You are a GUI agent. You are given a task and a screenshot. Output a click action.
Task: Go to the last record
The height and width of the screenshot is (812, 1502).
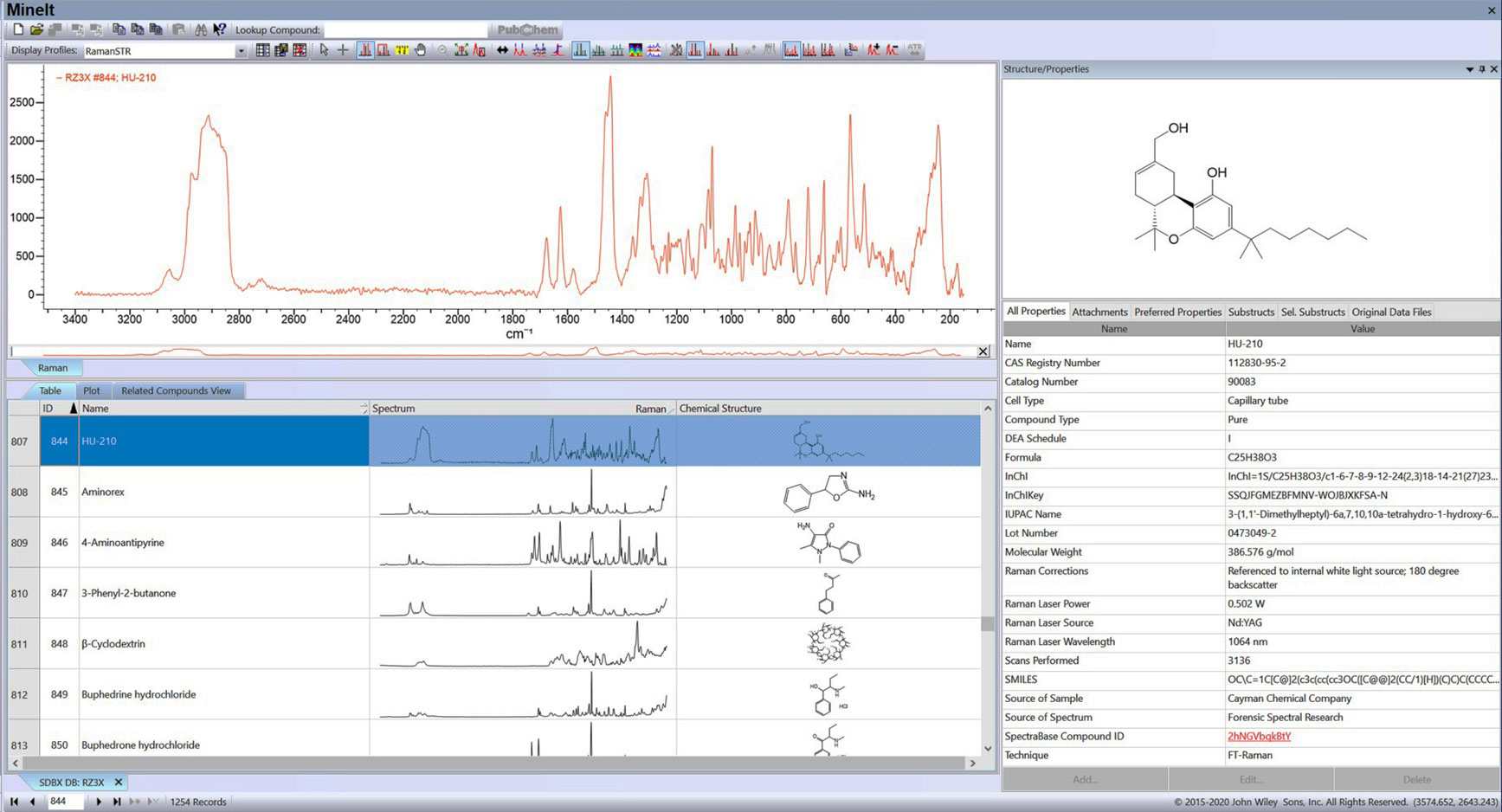pos(117,802)
